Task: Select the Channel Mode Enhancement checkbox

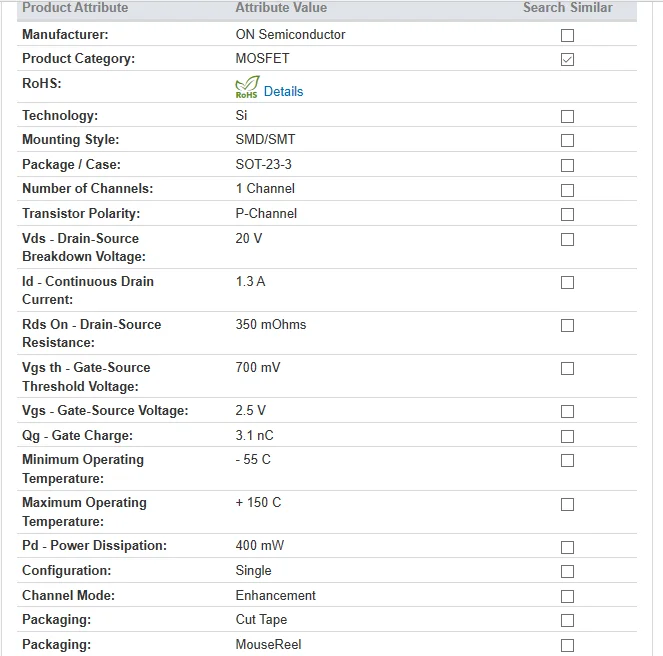Action: [567, 596]
